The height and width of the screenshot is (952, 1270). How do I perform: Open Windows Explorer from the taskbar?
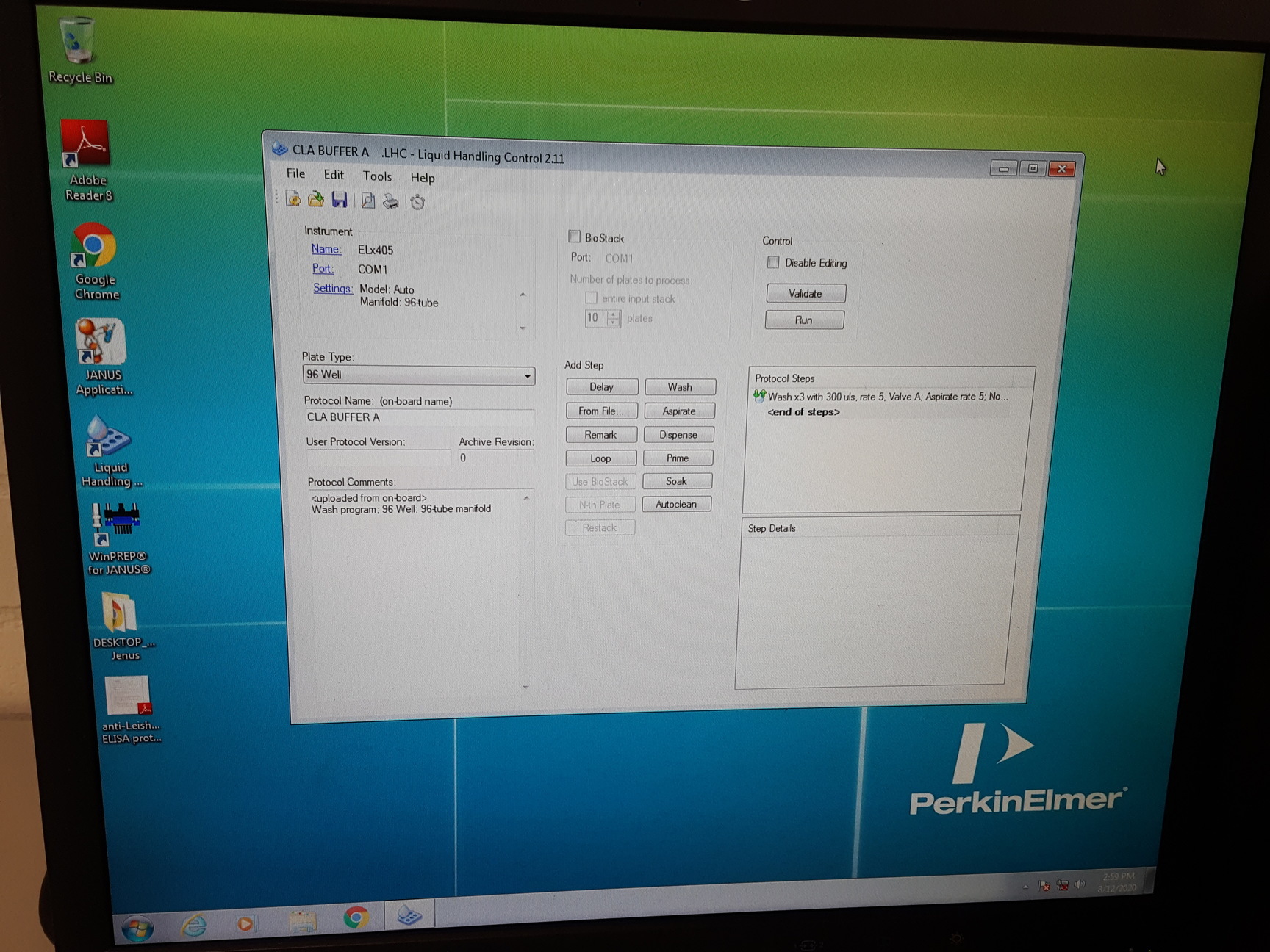303,920
